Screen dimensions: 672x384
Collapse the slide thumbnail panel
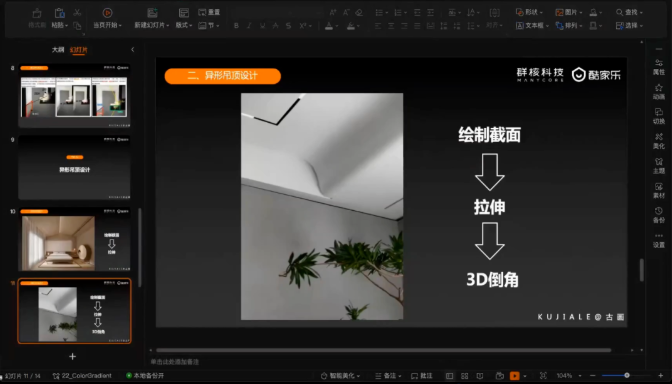pos(132,50)
